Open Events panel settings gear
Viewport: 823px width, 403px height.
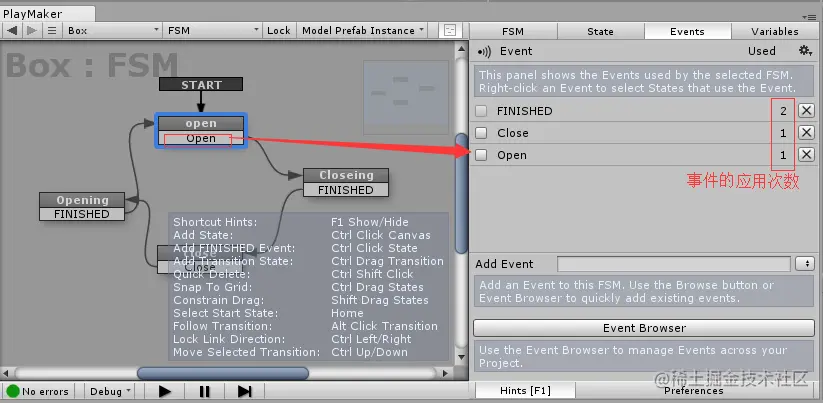(x=805, y=51)
